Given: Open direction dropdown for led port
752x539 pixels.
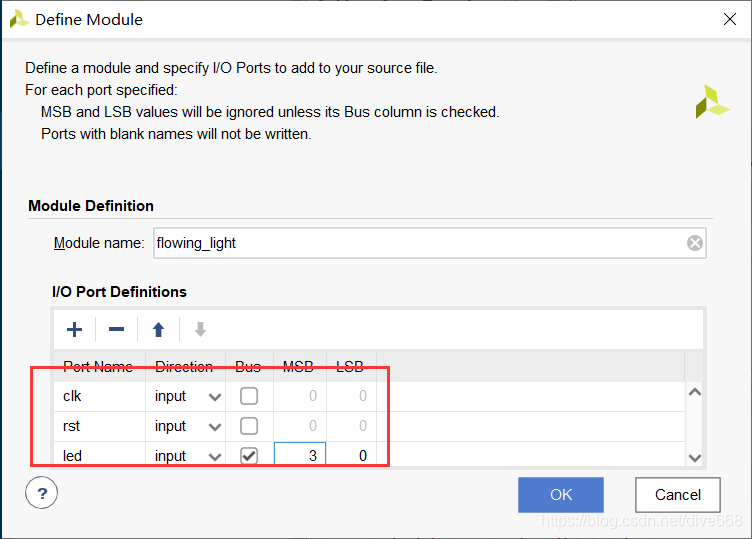Looking at the screenshot, I should (215, 456).
